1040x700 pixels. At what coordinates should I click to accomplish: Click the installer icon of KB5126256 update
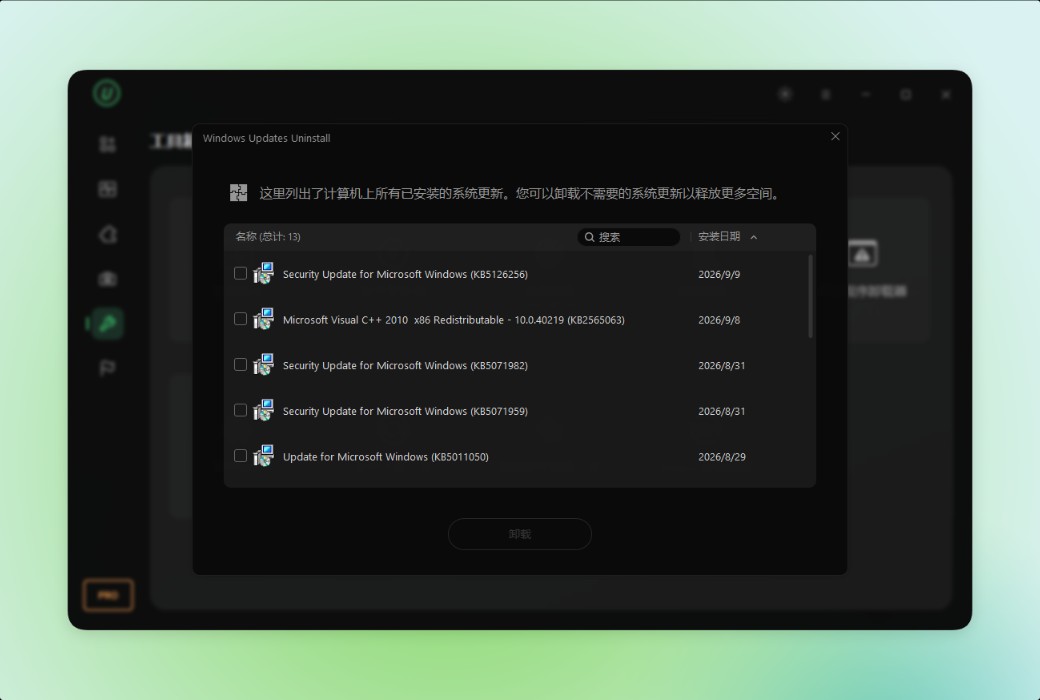(x=263, y=273)
